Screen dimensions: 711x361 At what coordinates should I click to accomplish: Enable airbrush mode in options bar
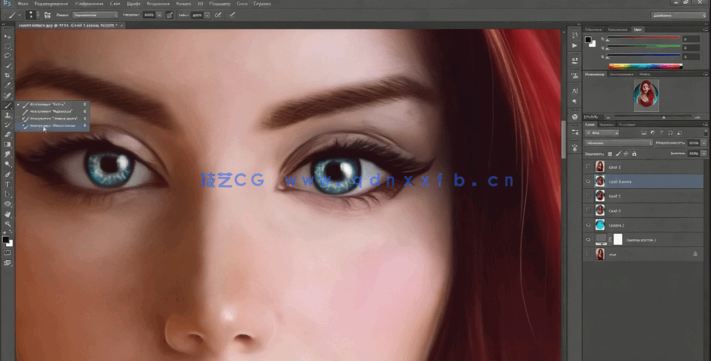(x=218, y=15)
